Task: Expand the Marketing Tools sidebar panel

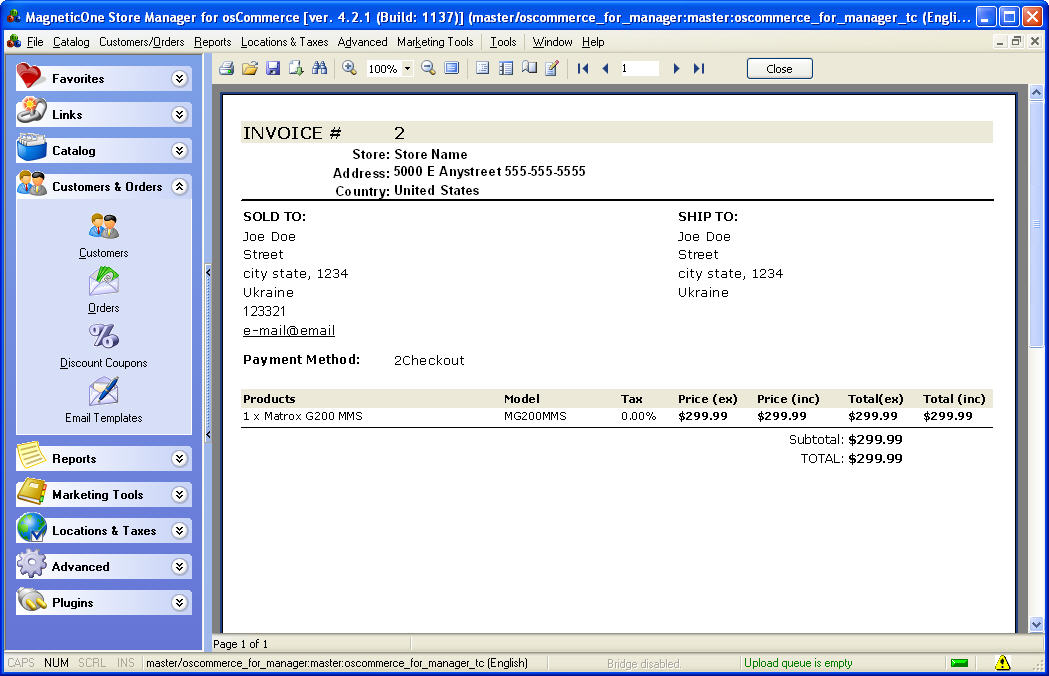Action: 179,495
